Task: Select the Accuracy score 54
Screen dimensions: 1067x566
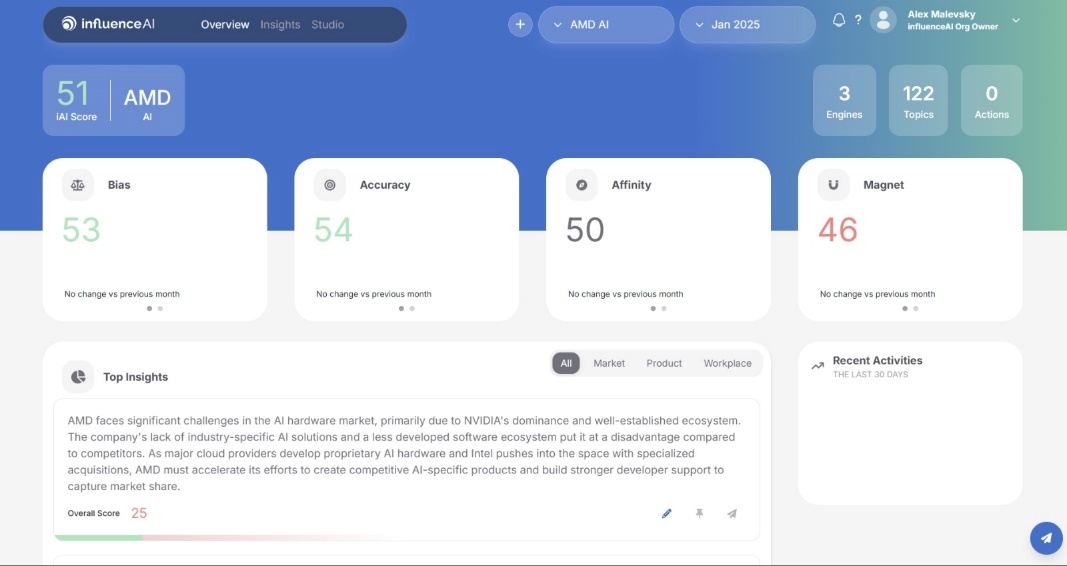Action: pyautogui.click(x=333, y=230)
